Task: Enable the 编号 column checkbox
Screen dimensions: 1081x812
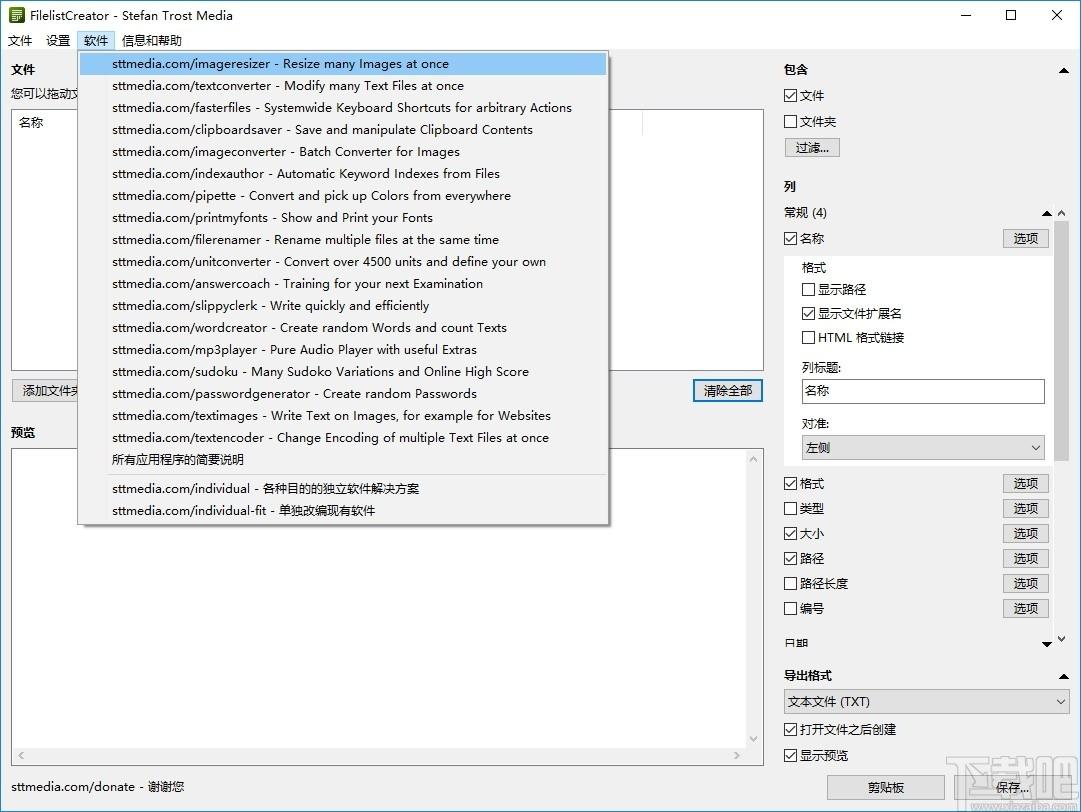Action: (x=791, y=609)
